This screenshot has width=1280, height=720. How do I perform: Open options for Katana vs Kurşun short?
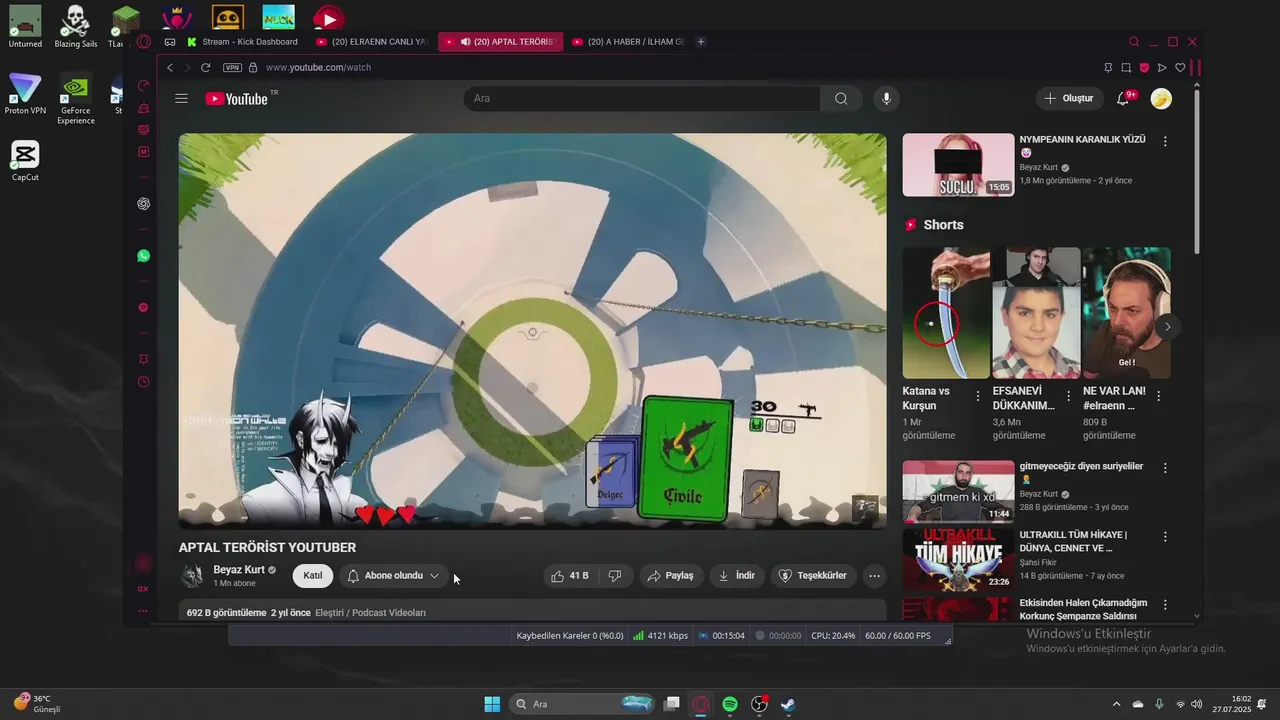[x=978, y=396]
